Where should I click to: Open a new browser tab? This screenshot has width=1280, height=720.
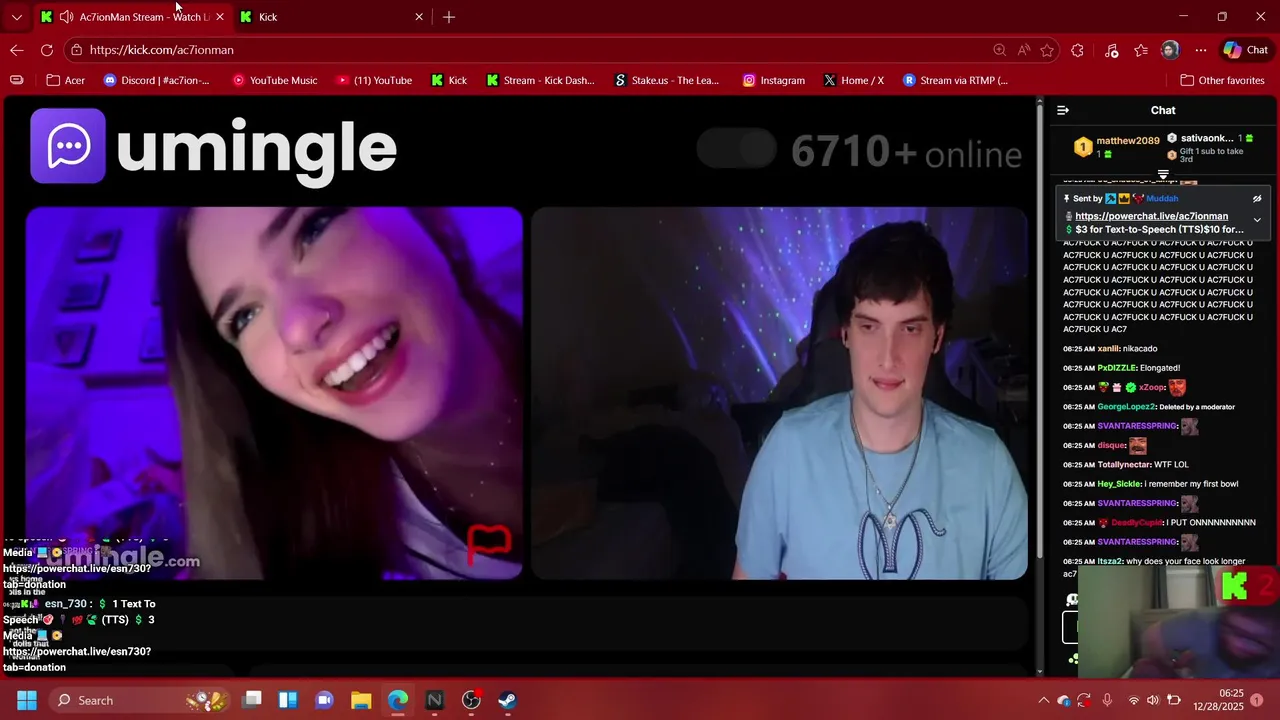coord(449,17)
